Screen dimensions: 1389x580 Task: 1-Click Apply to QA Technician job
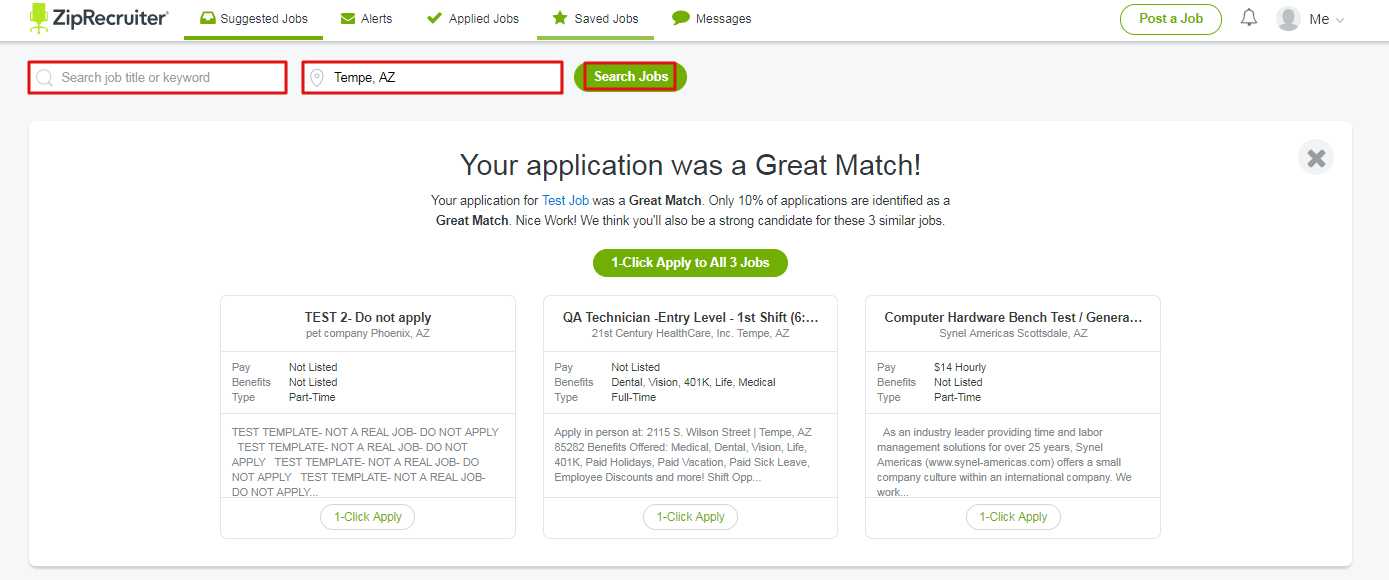(690, 517)
